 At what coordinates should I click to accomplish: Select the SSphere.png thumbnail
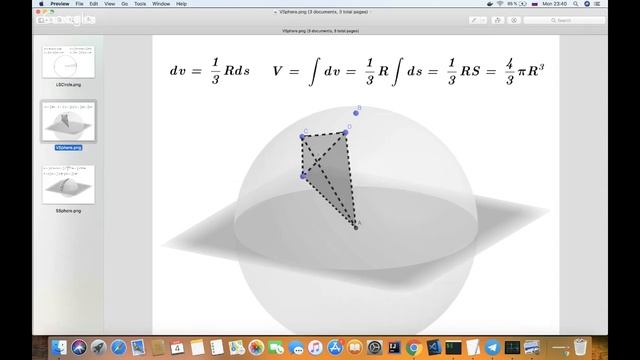[69, 184]
